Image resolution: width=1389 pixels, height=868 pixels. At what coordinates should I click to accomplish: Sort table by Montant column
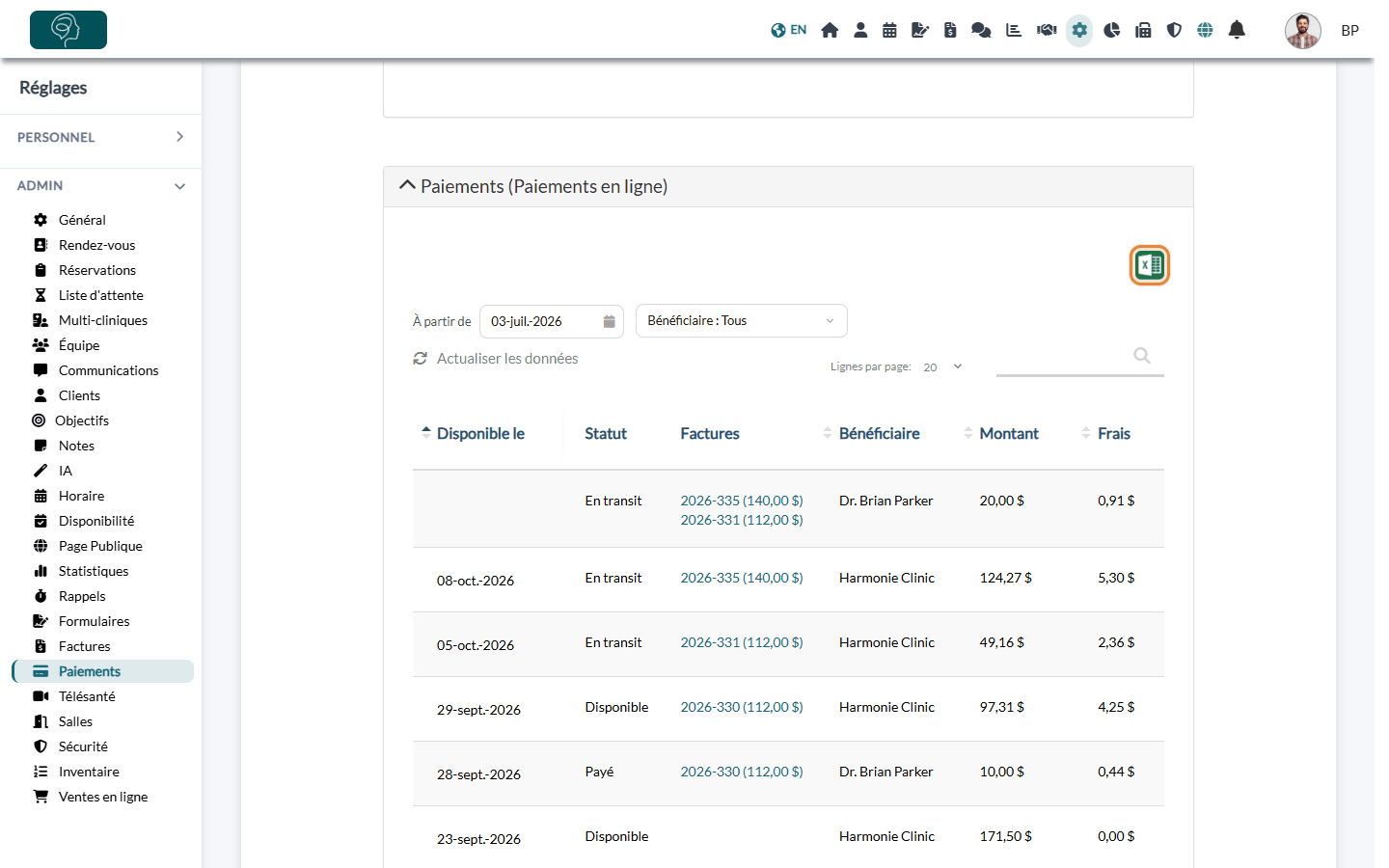pyautogui.click(x=1009, y=434)
